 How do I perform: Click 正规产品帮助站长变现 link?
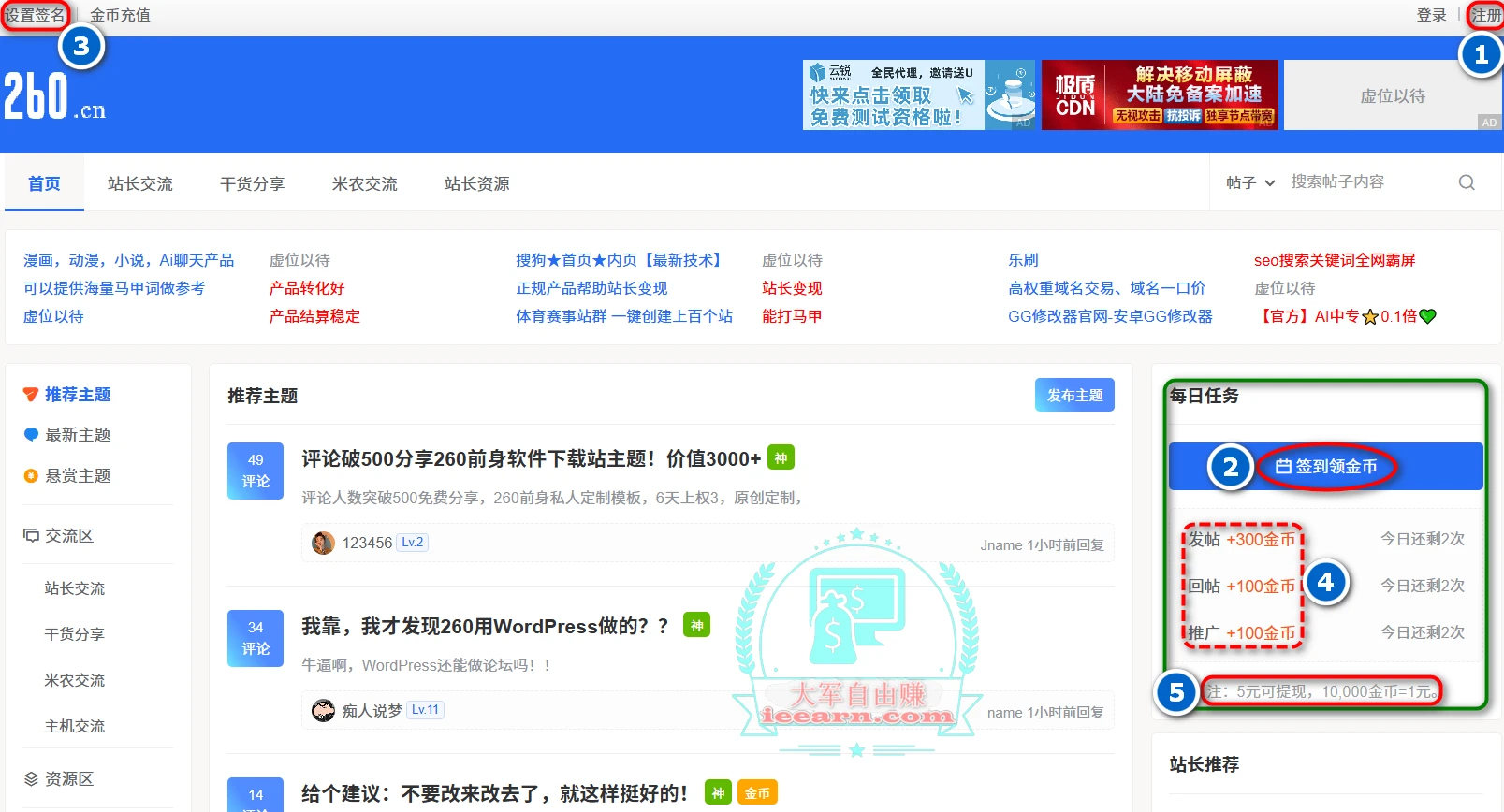tap(591, 288)
